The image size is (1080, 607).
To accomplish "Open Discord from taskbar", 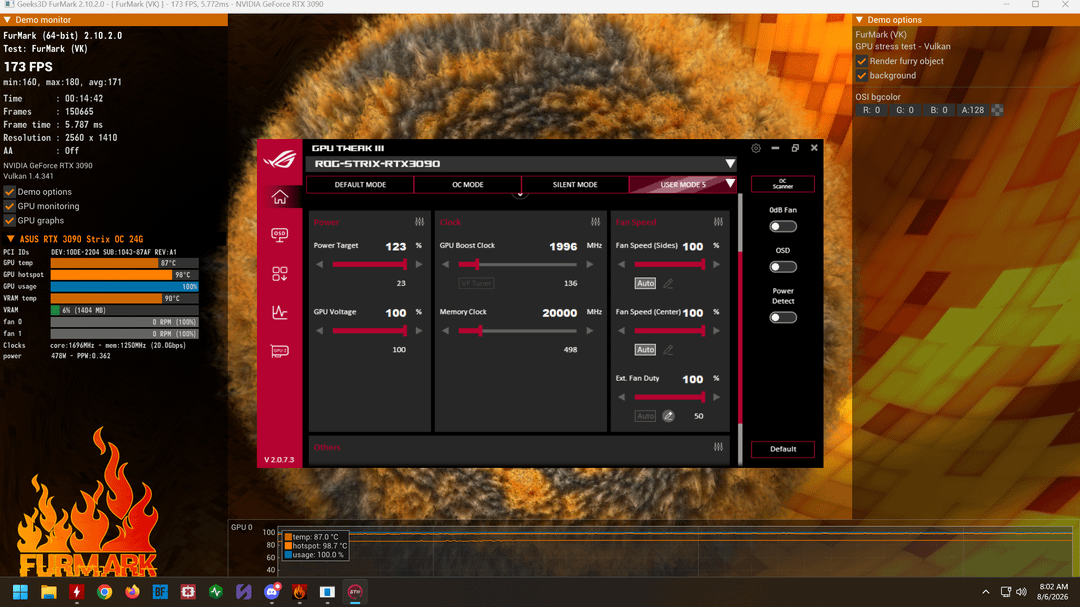I will click(x=272, y=592).
